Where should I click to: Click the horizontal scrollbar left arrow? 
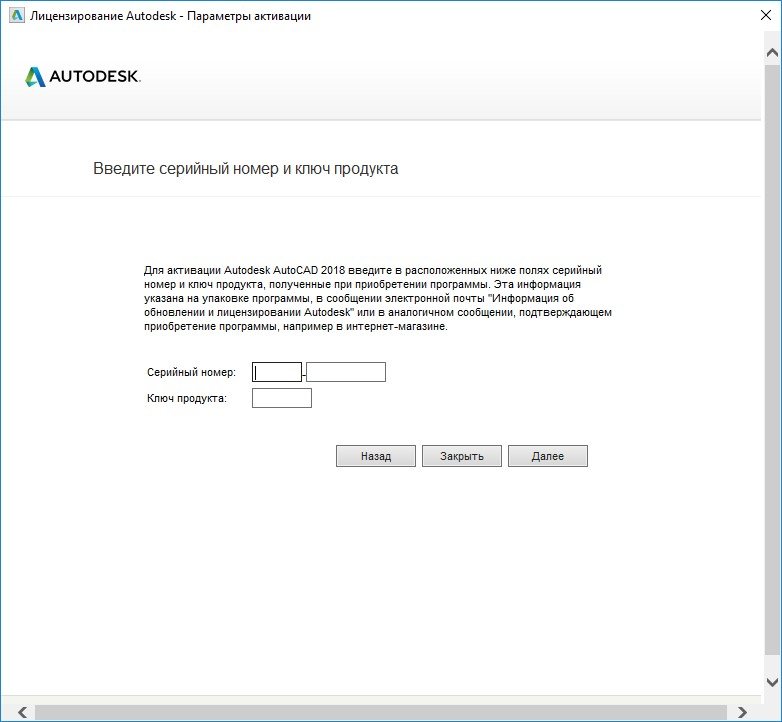point(20,711)
